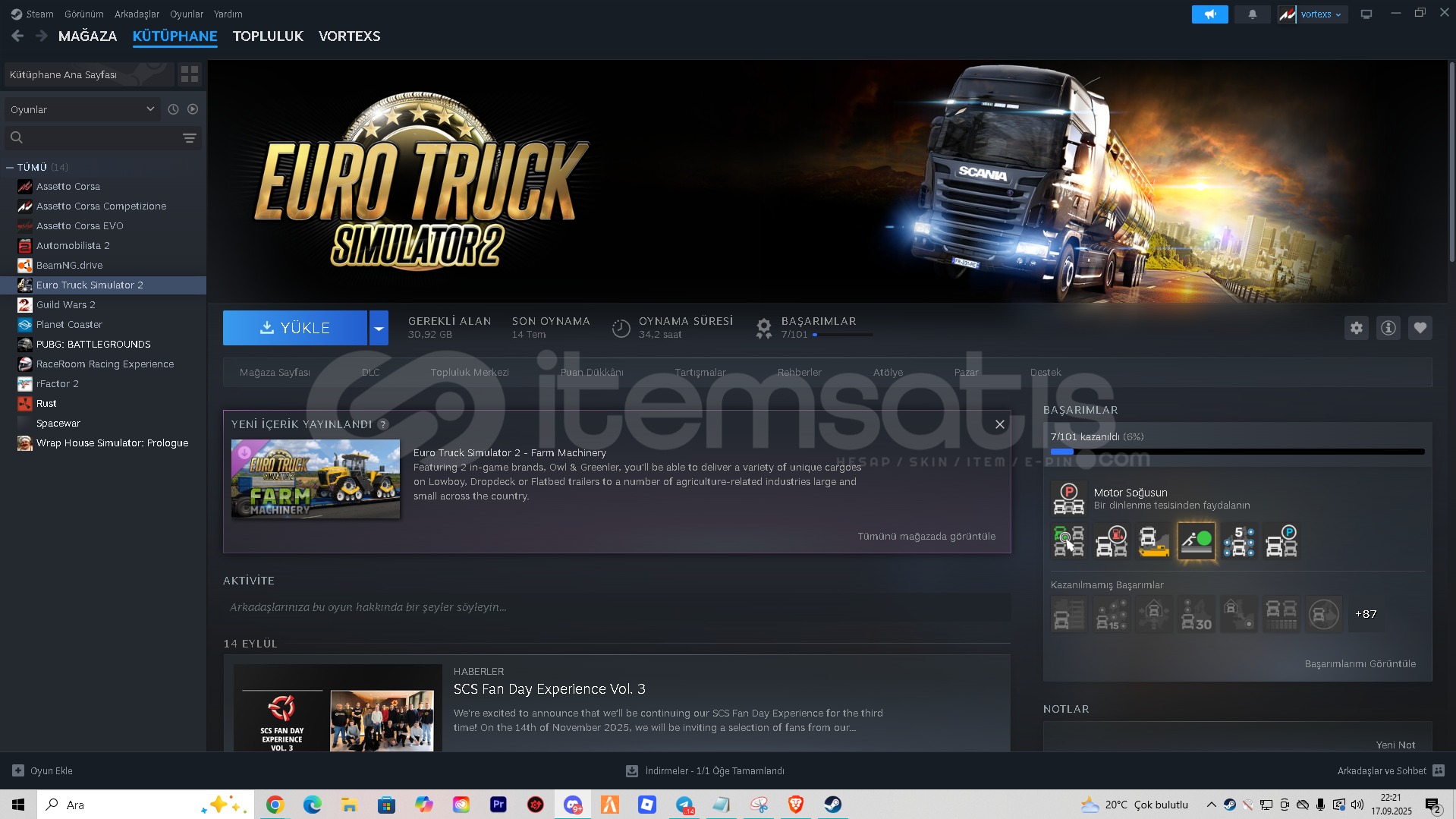The image size is (1456, 819).
Task: Toggle the taskbar volume icon
Action: tap(1357, 805)
